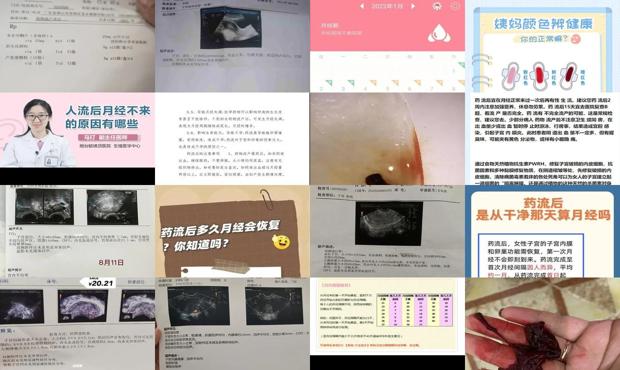Image resolution: width=620 pixels, height=370 pixels.
Task: Open the 人流后月经不来的原因有哪些 doctor video
Action: point(78,130)
